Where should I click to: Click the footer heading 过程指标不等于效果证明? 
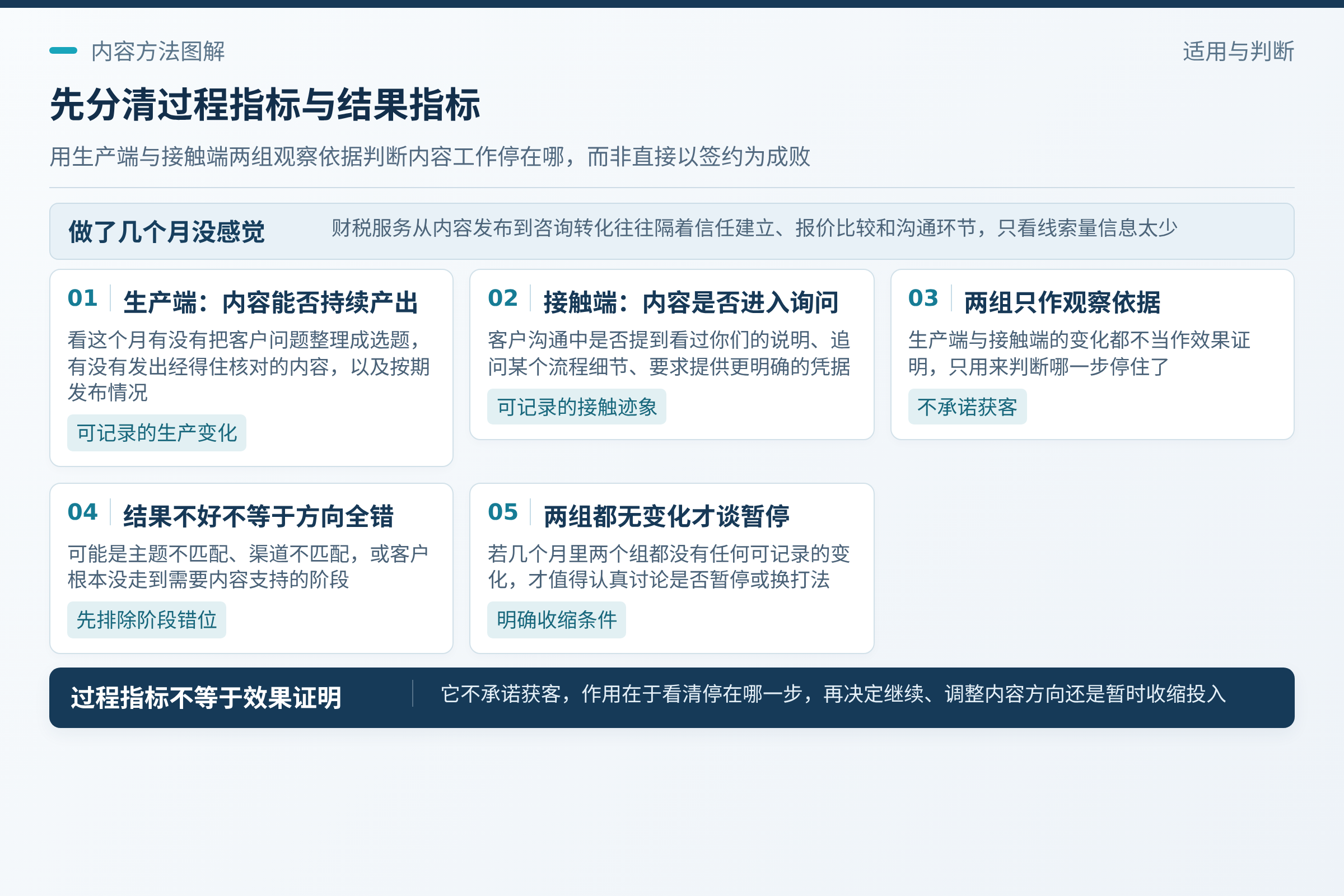point(206,698)
